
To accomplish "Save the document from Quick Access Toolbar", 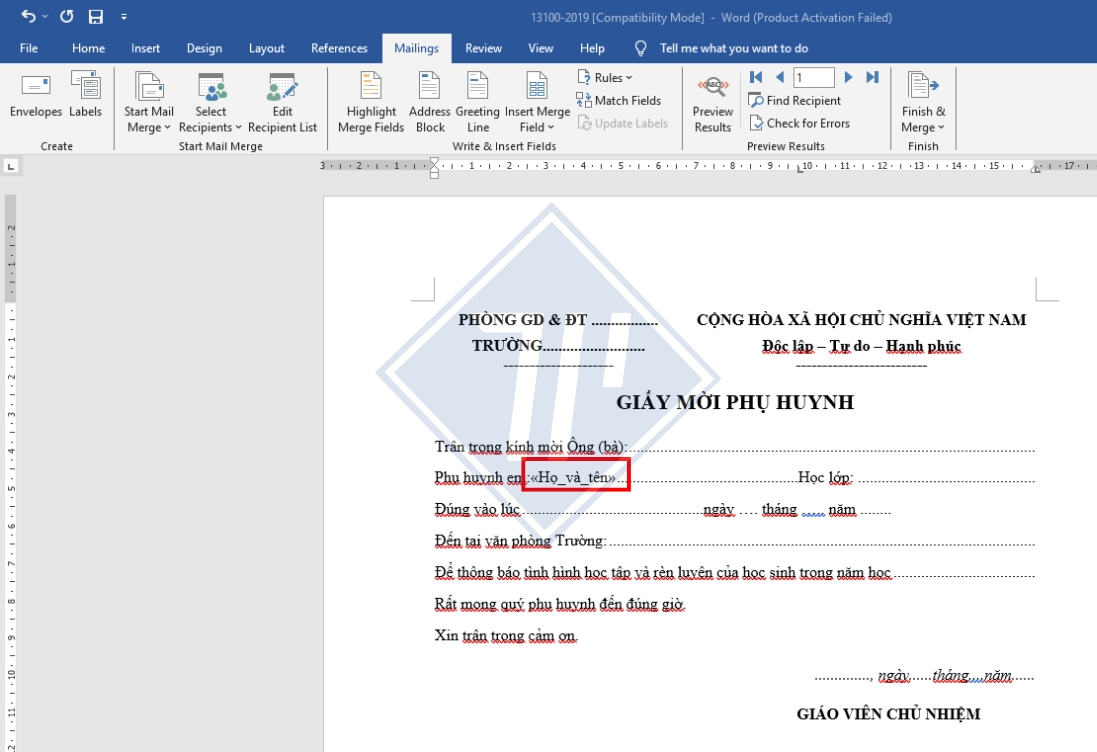I will 94,15.
